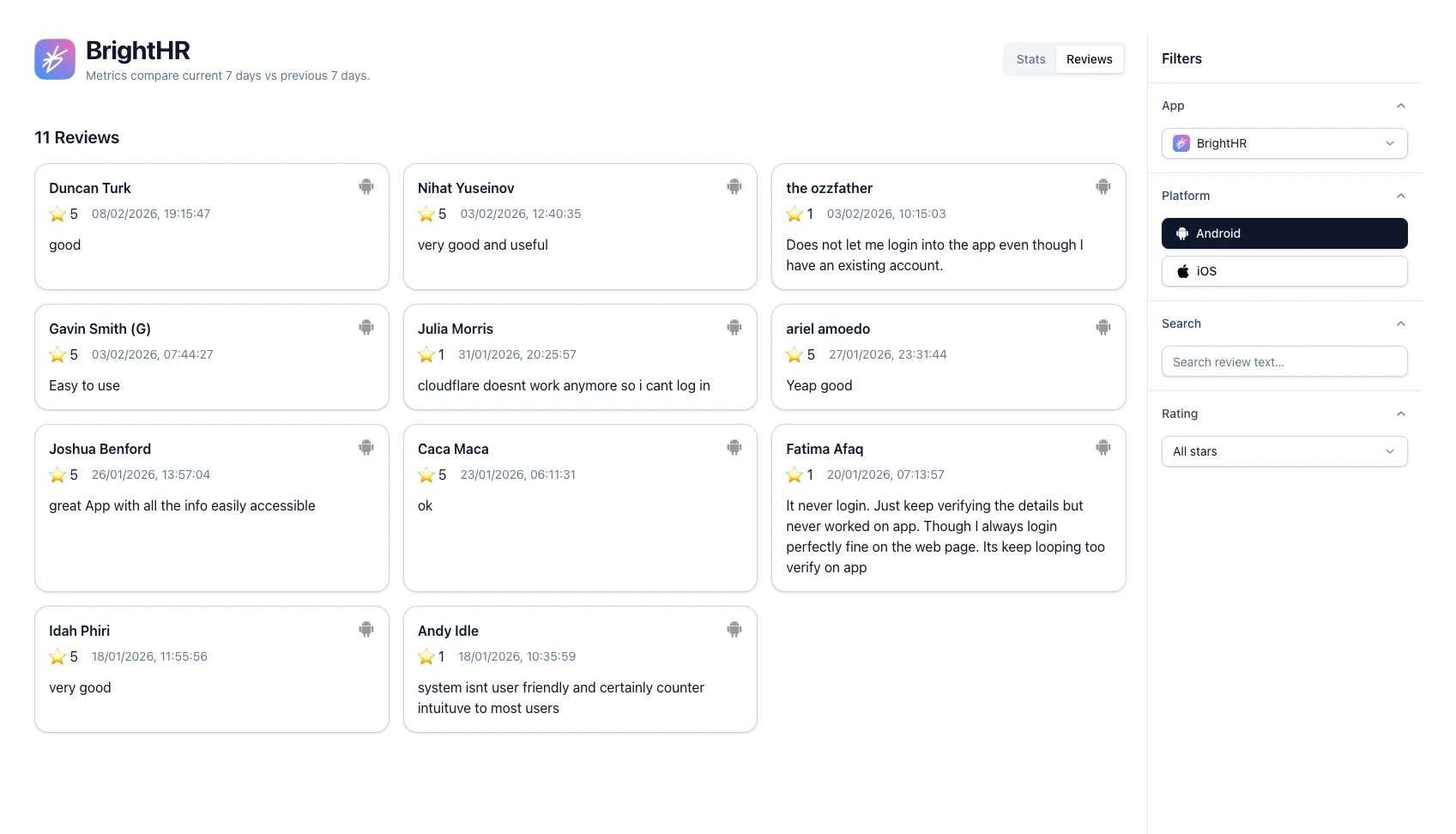Click the Apple icon inside the iOS filter
Image resolution: width=1456 pixels, height=834 pixels.
pos(1185,271)
